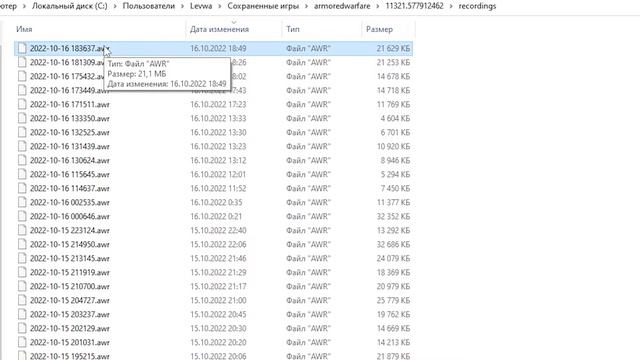Expand chevron after Сохраненные игры breadcrumb
Screen dimensions: 640x360
(x=307, y=6)
